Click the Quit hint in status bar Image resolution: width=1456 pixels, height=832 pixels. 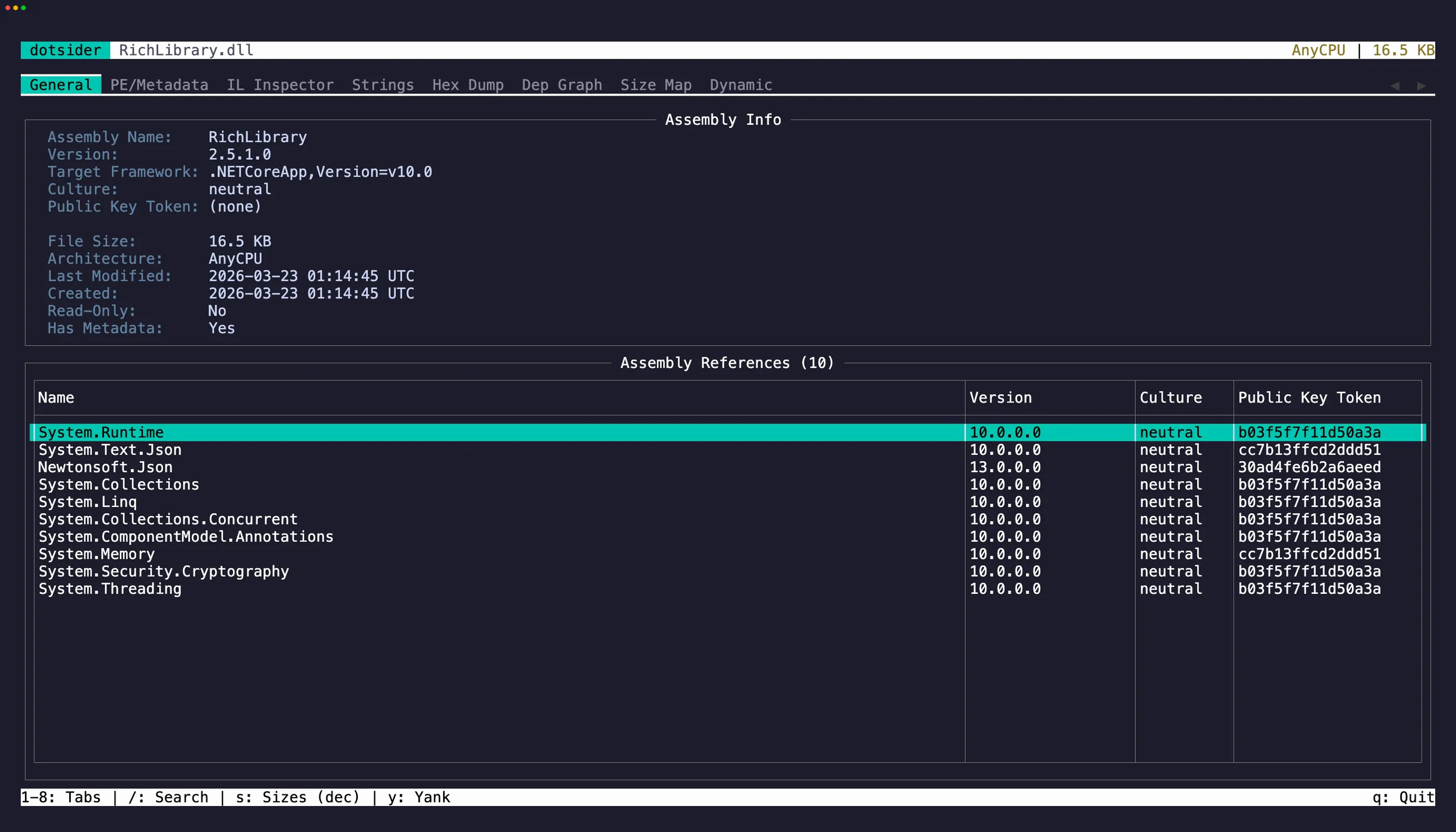click(x=1403, y=797)
